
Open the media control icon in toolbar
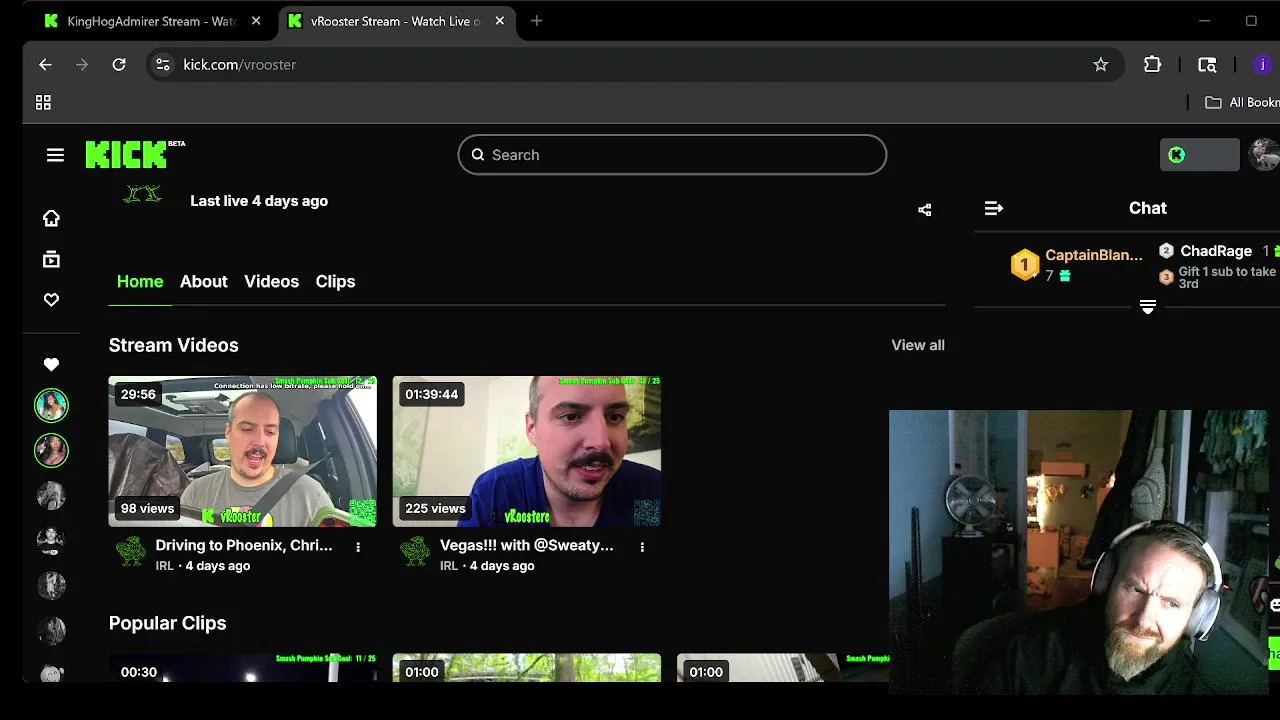1207,64
